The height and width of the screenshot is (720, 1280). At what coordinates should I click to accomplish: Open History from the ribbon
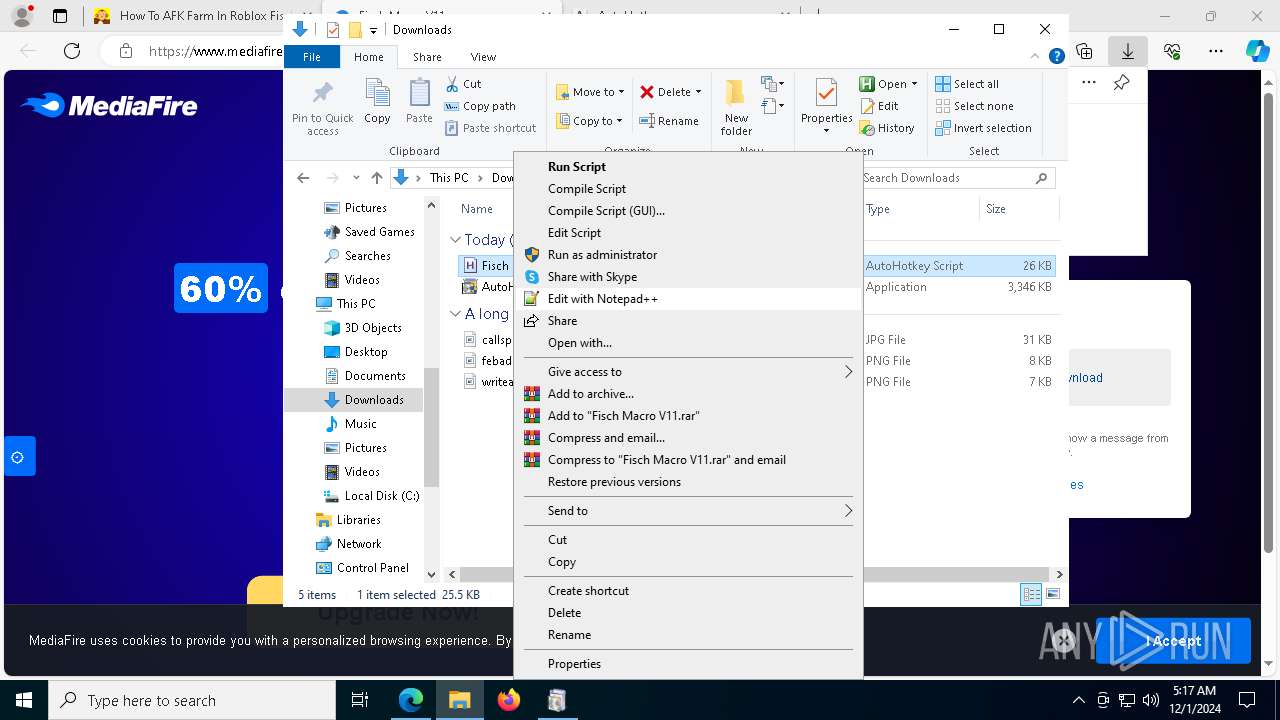(887, 128)
